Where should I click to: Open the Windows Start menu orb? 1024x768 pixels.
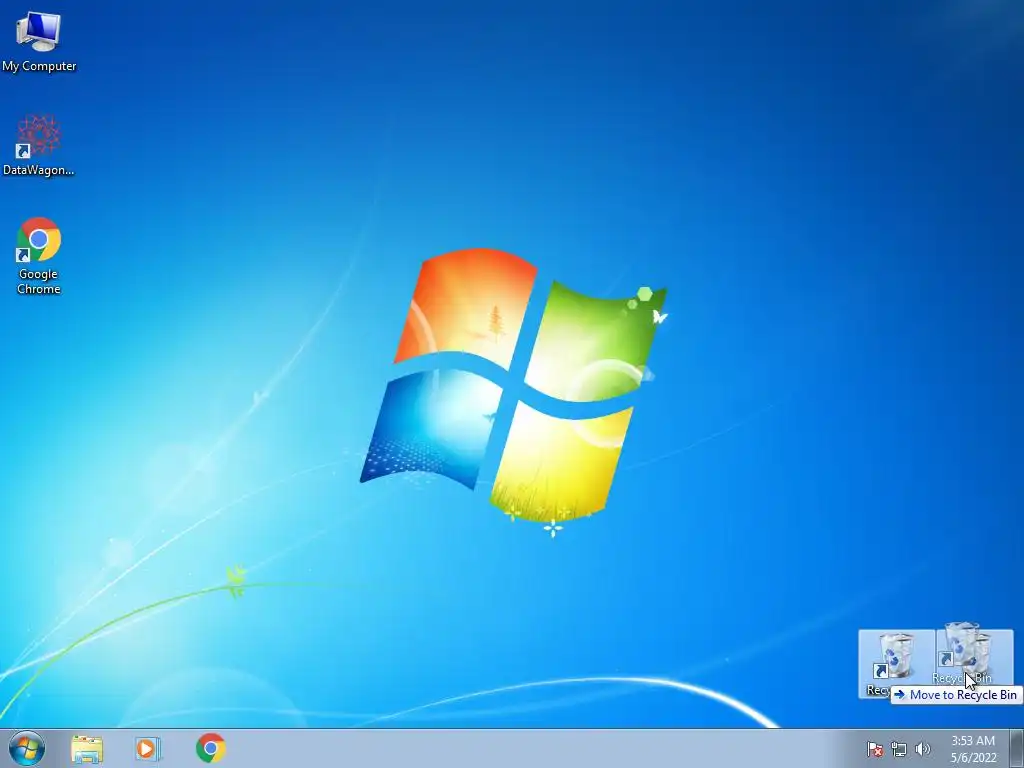(27, 748)
